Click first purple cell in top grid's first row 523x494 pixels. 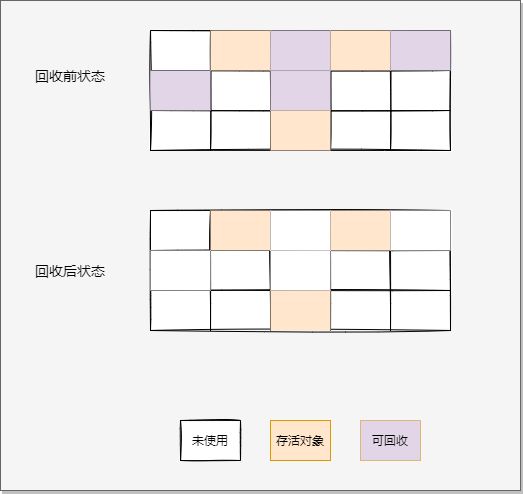tap(300, 50)
